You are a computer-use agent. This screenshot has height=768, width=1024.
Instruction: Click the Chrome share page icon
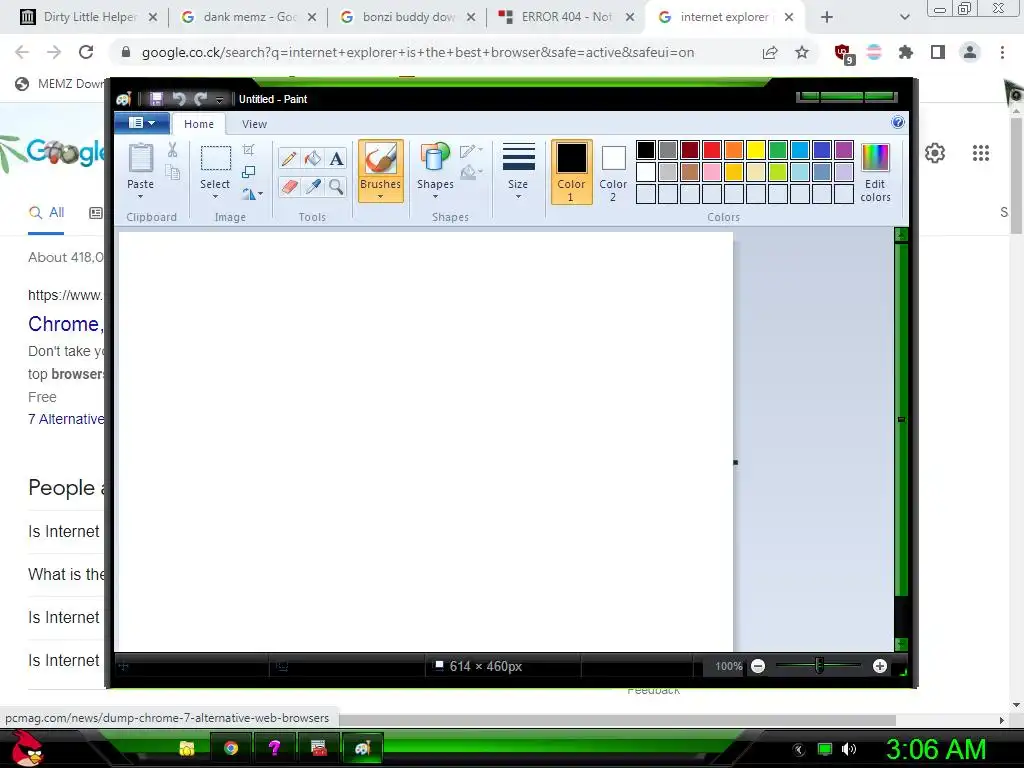tap(770, 52)
